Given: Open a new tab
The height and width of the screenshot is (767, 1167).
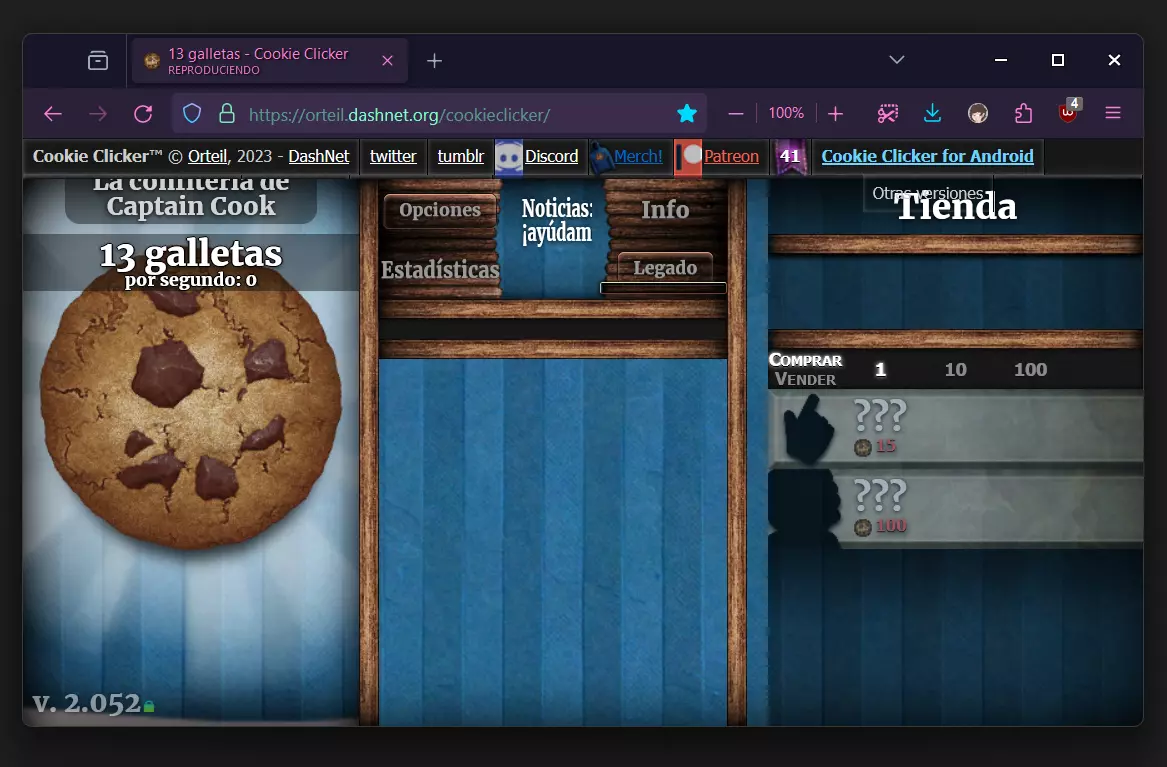Looking at the screenshot, I should click(435, 61).
